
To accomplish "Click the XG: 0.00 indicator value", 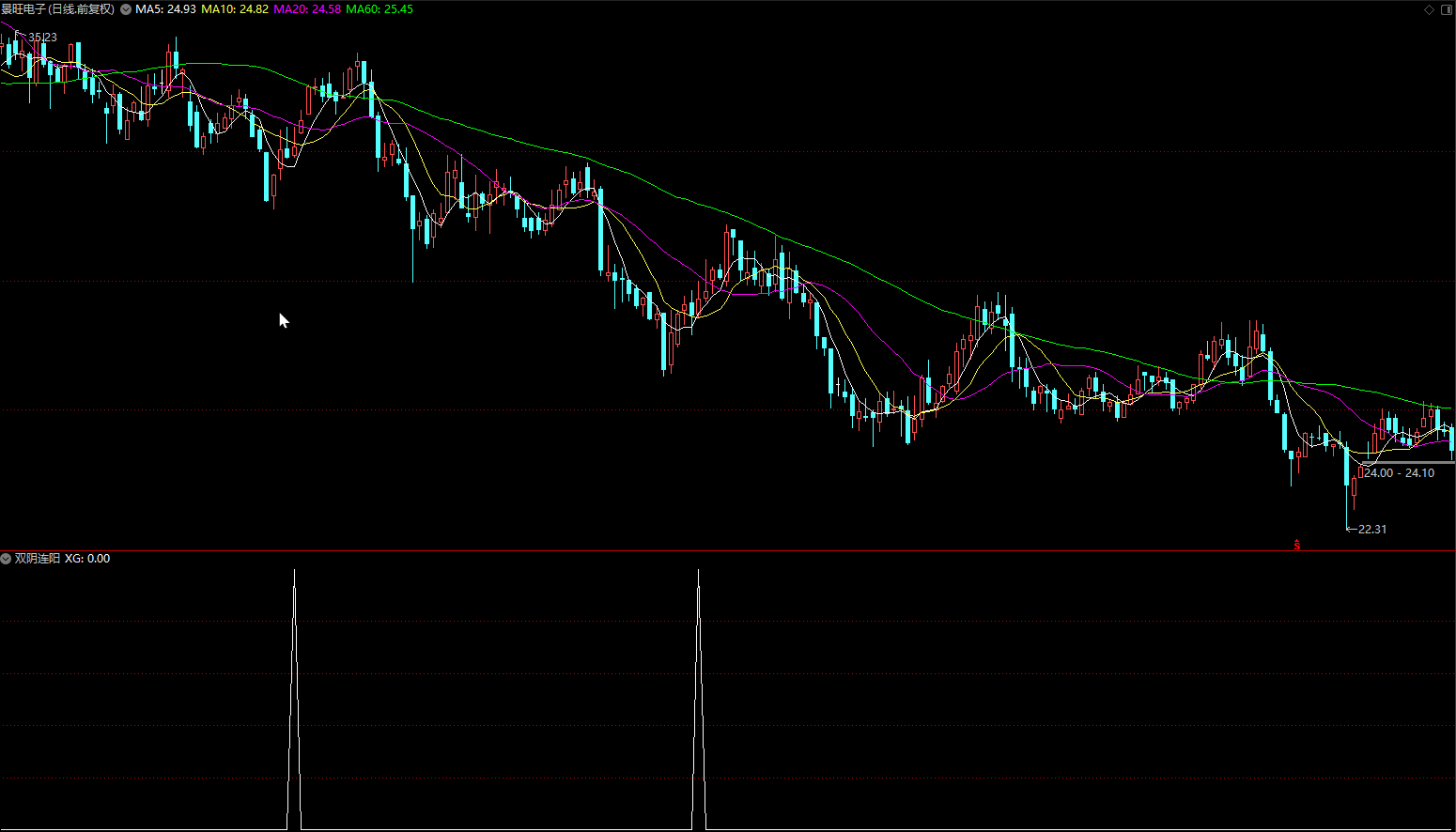I will [87, 559].
